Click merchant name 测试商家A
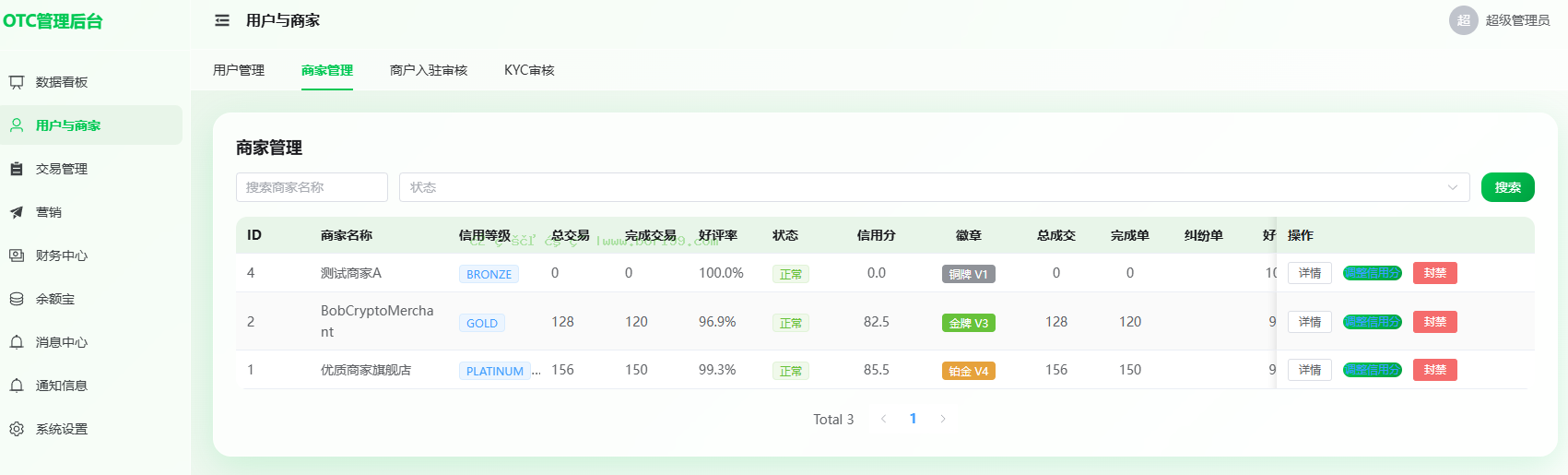 pyautogui.click(x=351, y=273)
